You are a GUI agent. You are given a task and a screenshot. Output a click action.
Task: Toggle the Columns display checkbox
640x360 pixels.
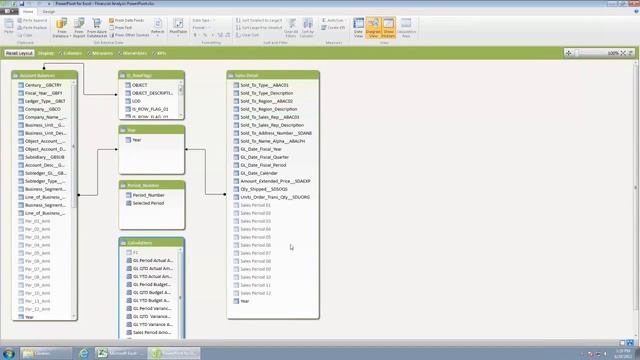click(x=71, y=53)
